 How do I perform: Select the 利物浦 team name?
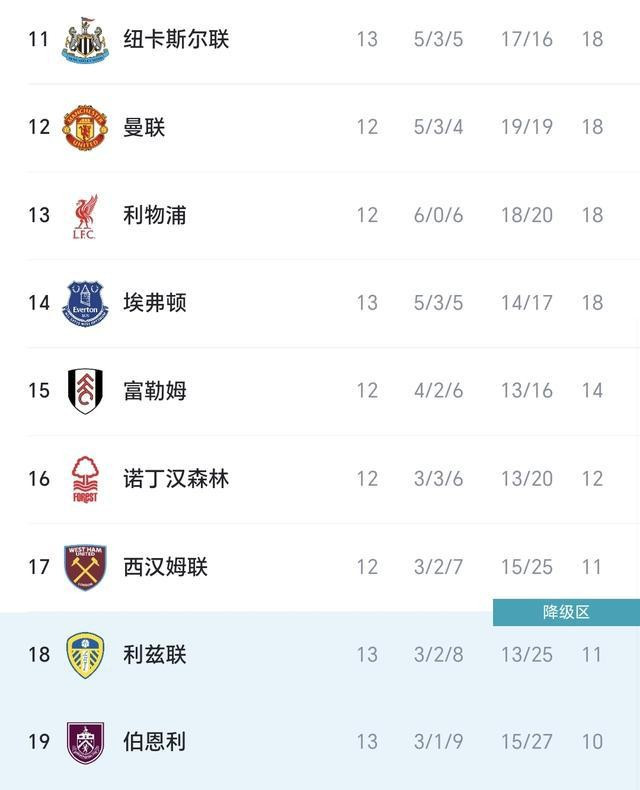pos(155,215)
